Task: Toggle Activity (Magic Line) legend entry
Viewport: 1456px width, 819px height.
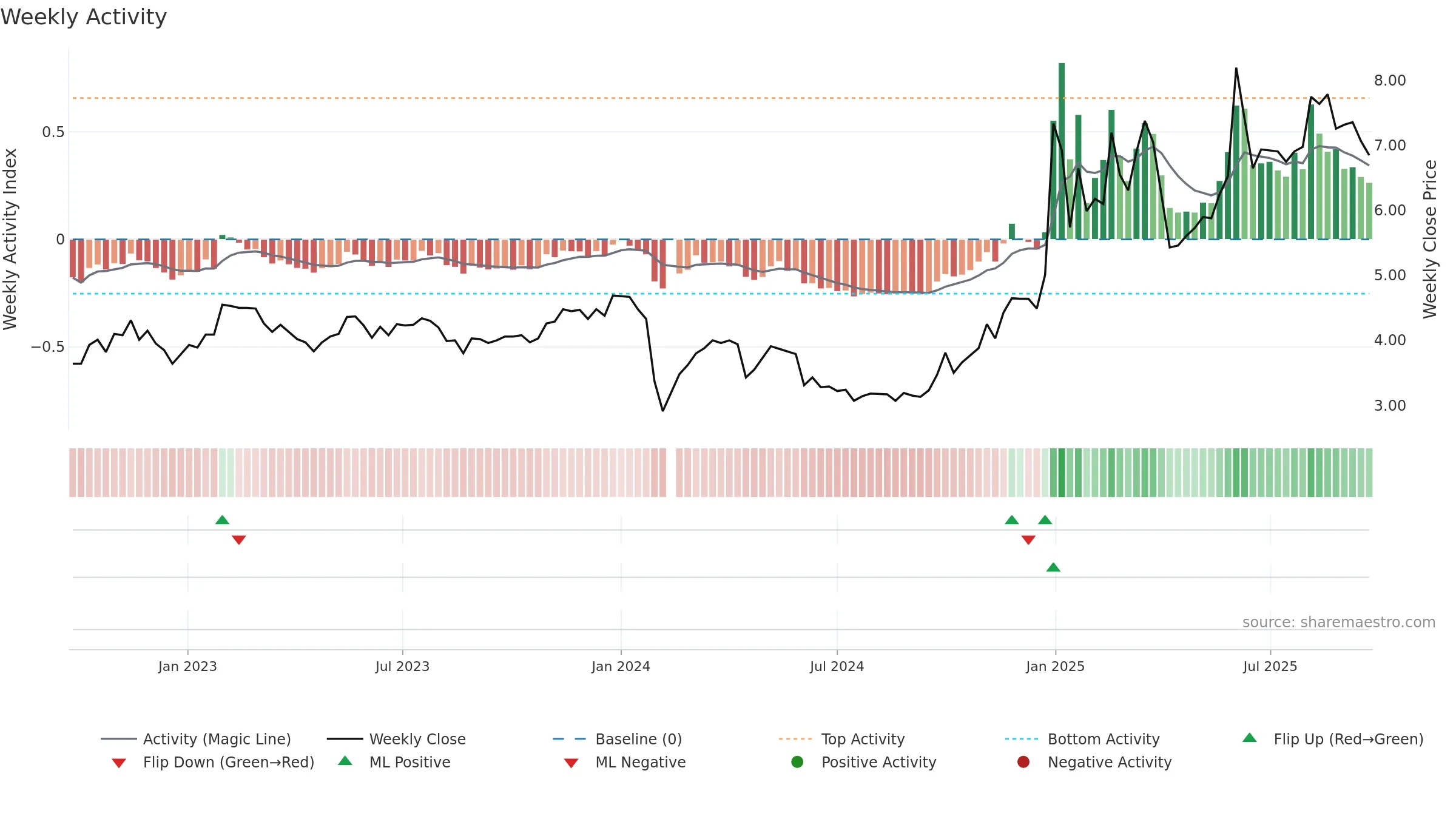Action: (x=196, y=739)
